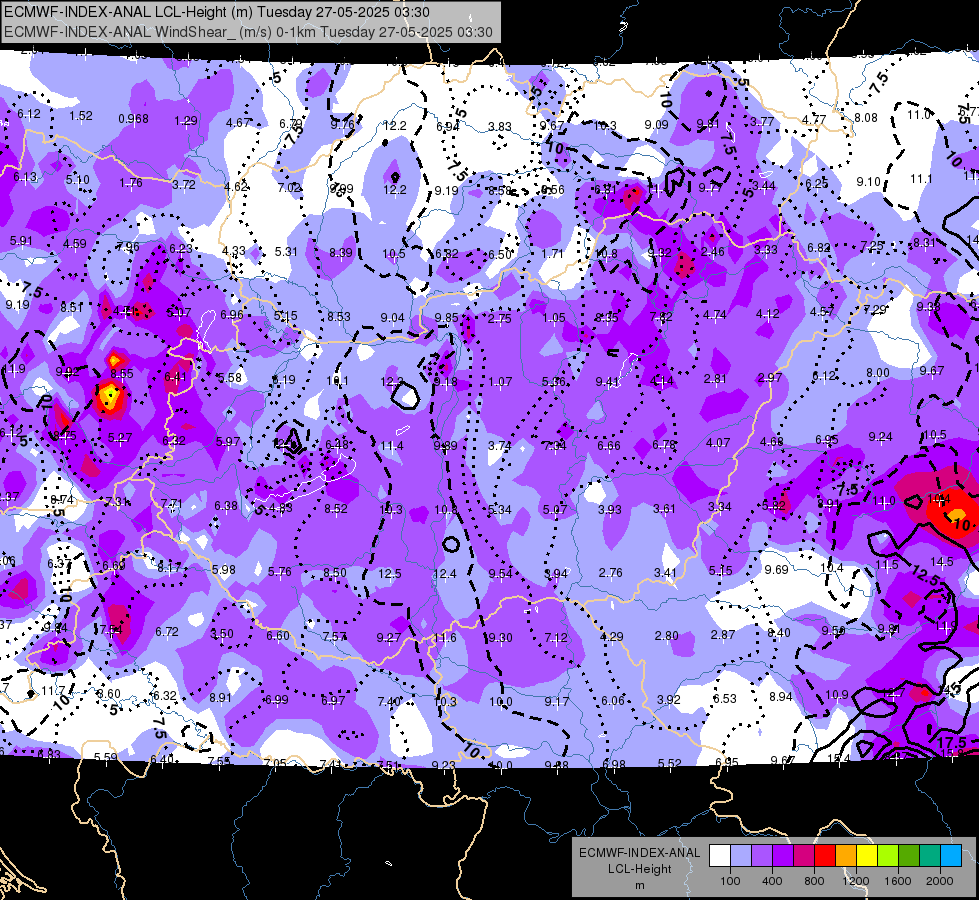Click the grid value 3.74

(499, 445)
